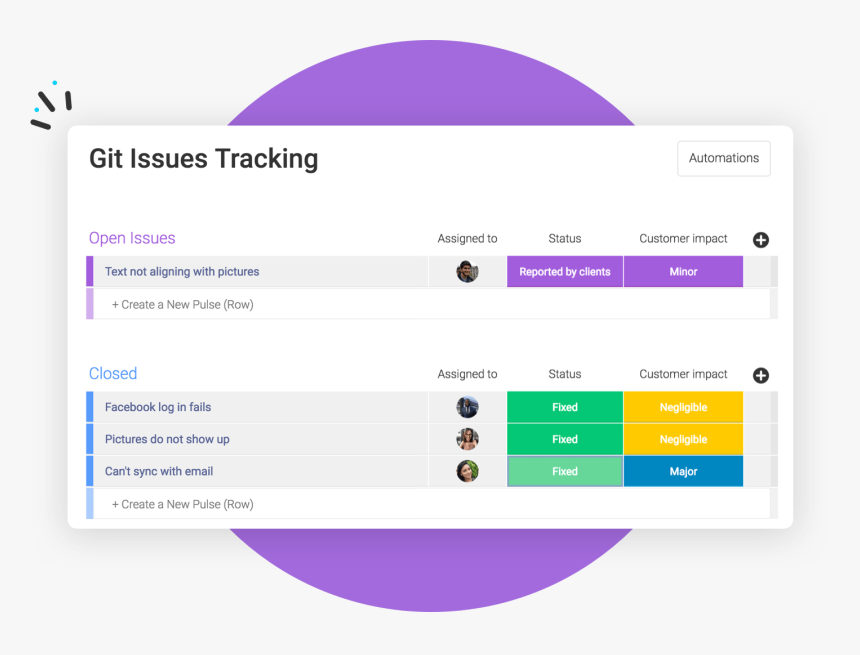Collapse the Closed group
The width and height of the screenshot is (860, 655).
tap(112, 373)
